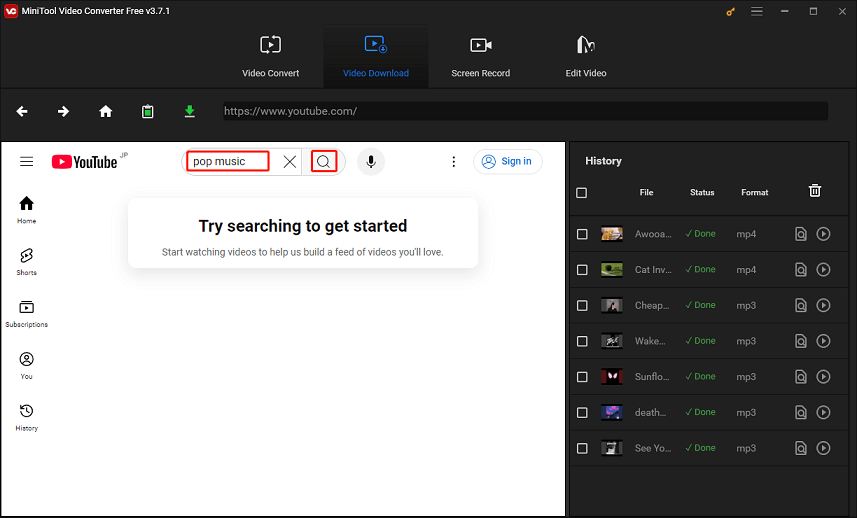The height and width of the screenshot is (518, 857).
Task: Clear the search text with X
Action: click(290, 162)
